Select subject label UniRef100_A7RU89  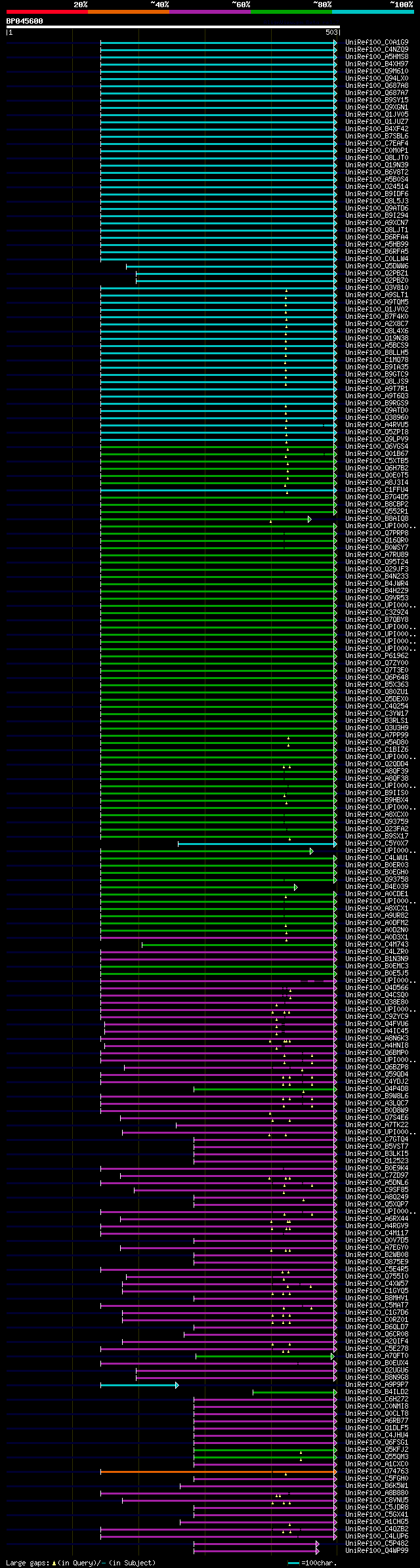[x=377, y=554]
